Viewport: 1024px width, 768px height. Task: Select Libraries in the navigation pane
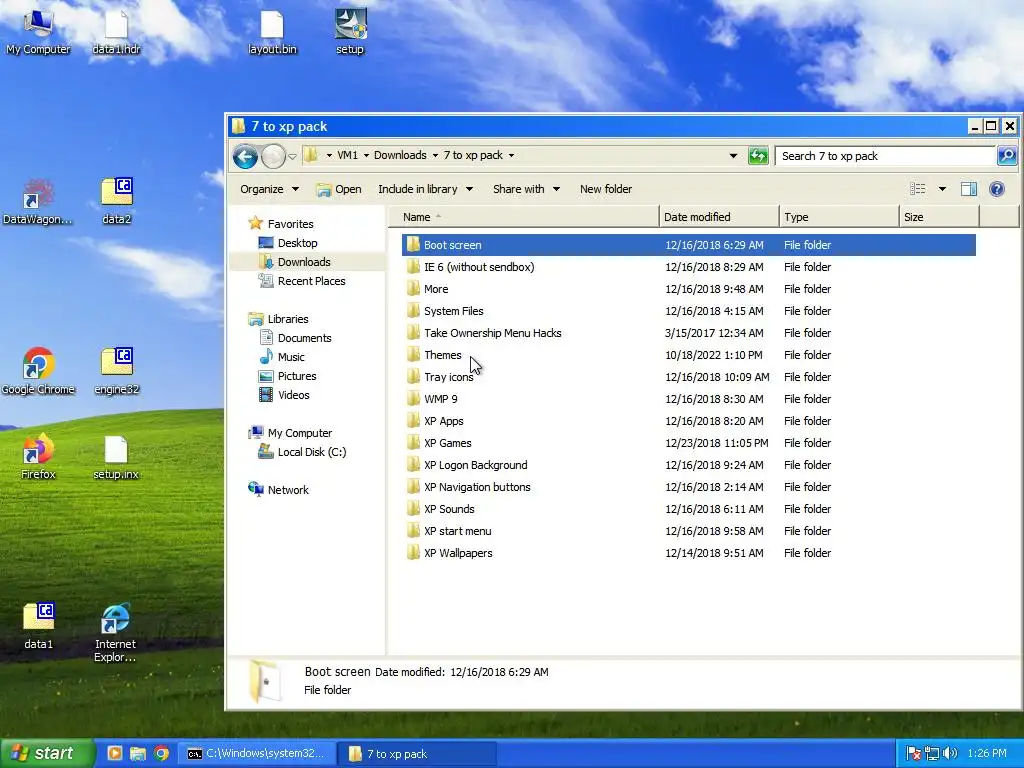click(x=278, y=319)
